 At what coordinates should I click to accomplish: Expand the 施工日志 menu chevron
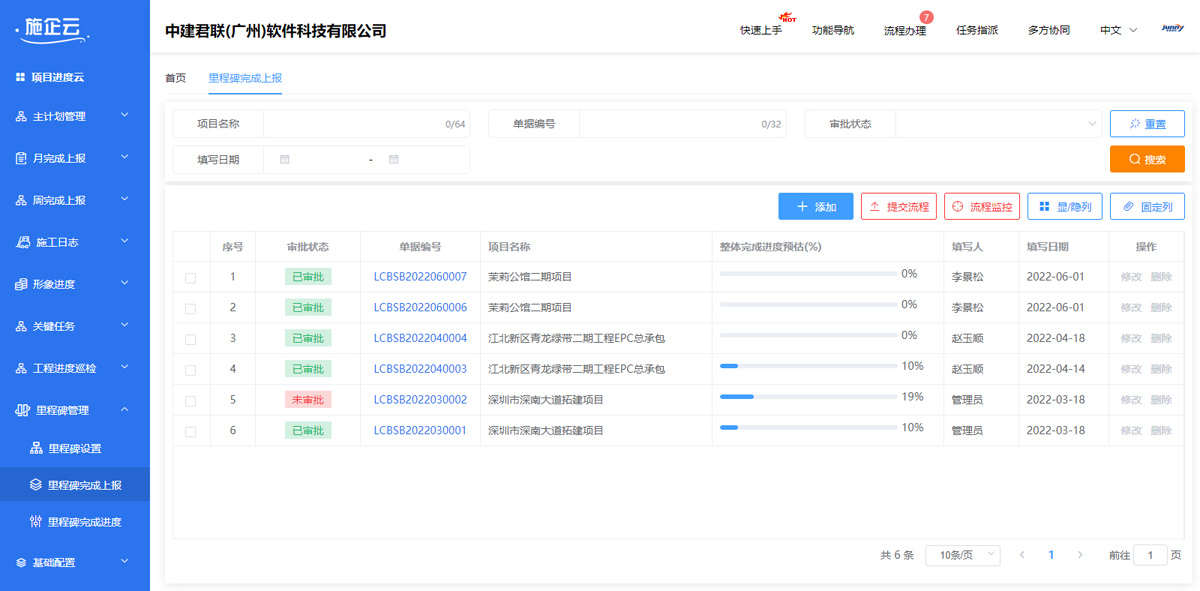[x=125, y=241]
